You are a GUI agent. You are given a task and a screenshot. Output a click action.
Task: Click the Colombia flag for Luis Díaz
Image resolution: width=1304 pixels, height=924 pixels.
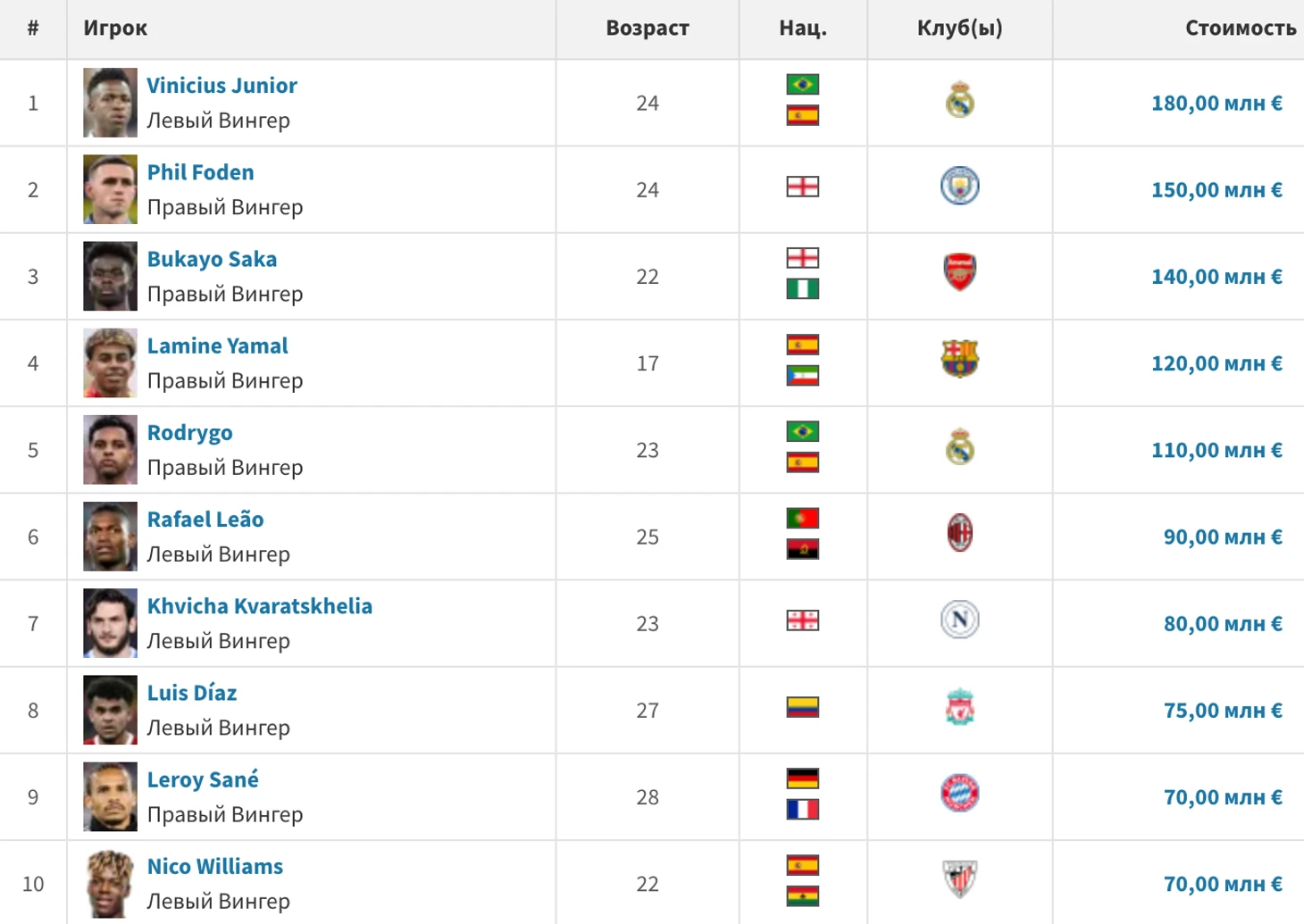point(803,707)
